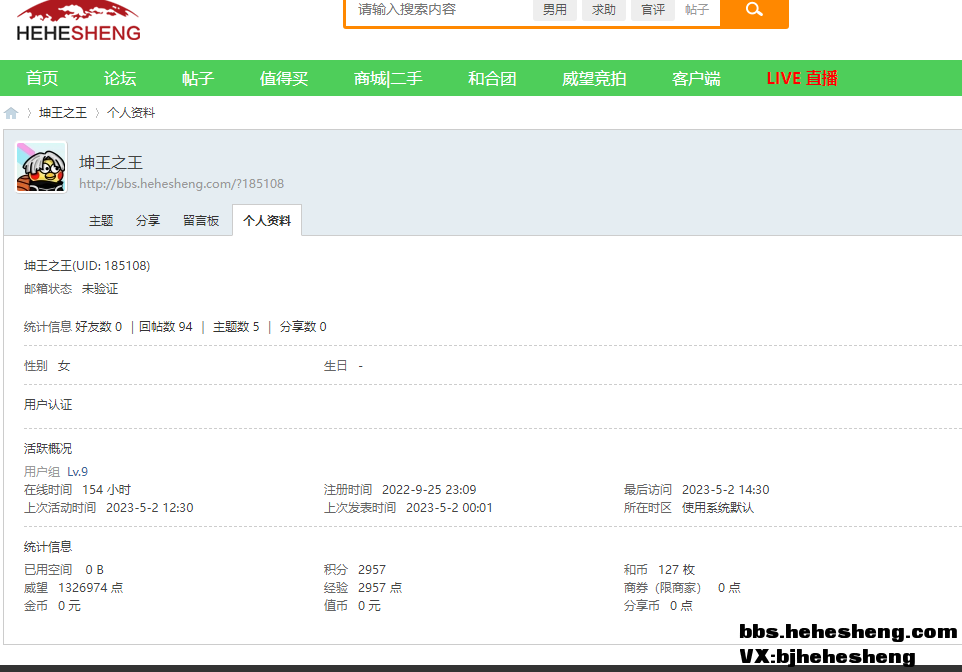Switch to the 分享 profile tab
Screen dimensions: 962x672
click(x=148, y=221)
